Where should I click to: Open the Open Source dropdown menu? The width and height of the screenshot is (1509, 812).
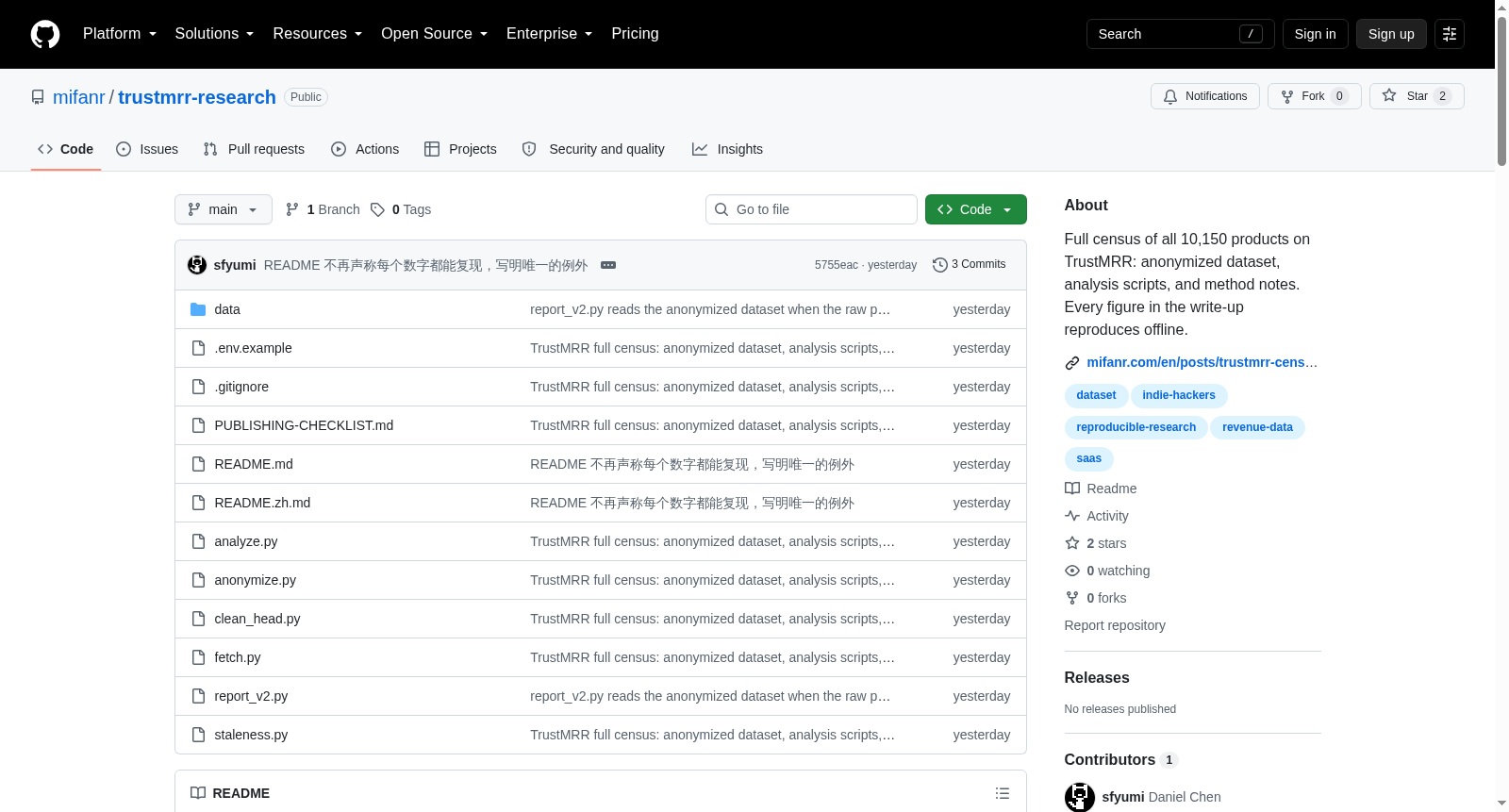[x=435, y=34]
